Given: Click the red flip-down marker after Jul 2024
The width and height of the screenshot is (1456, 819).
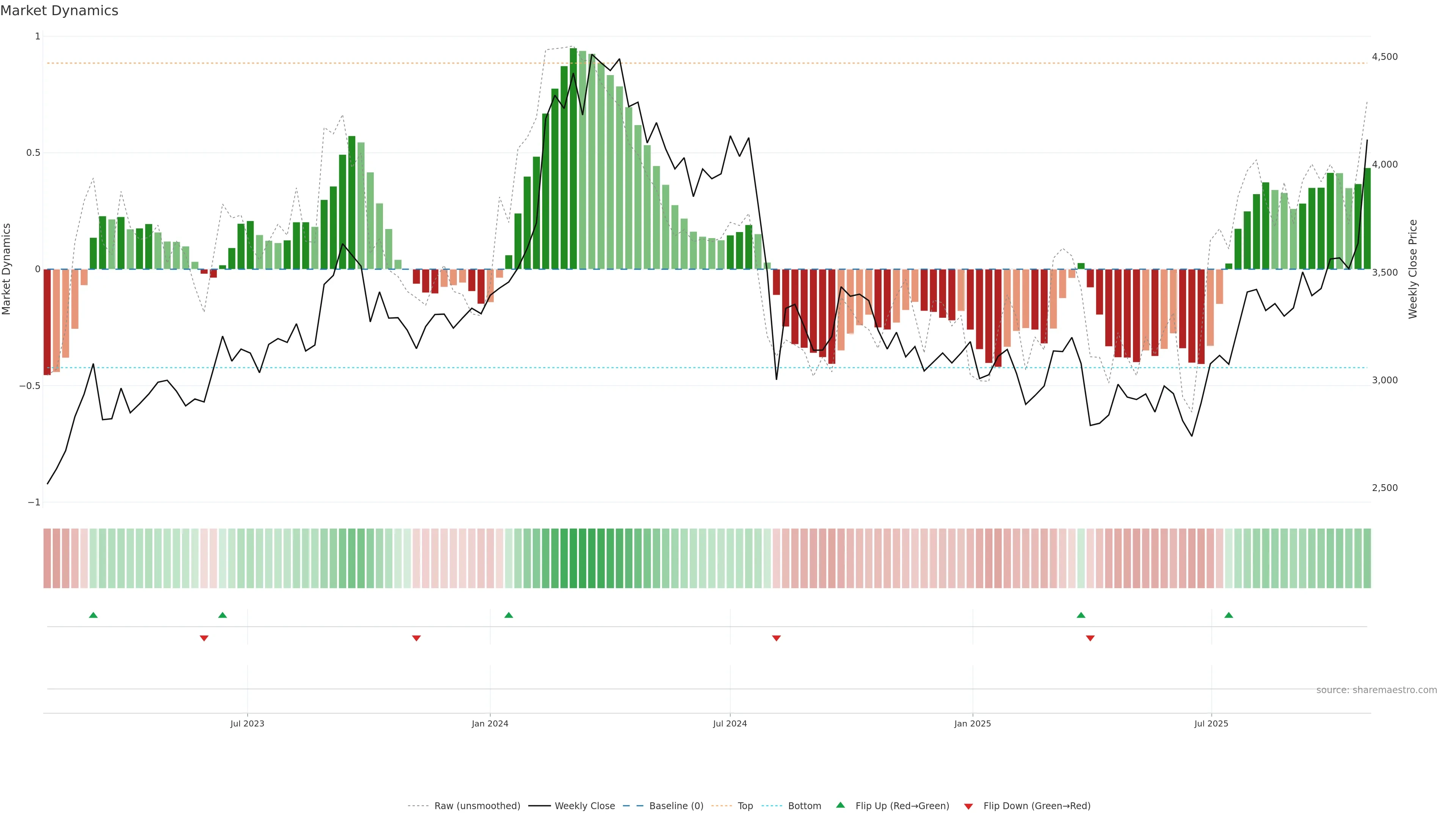Looking at the screenshot, I should (x=776, y=638).
